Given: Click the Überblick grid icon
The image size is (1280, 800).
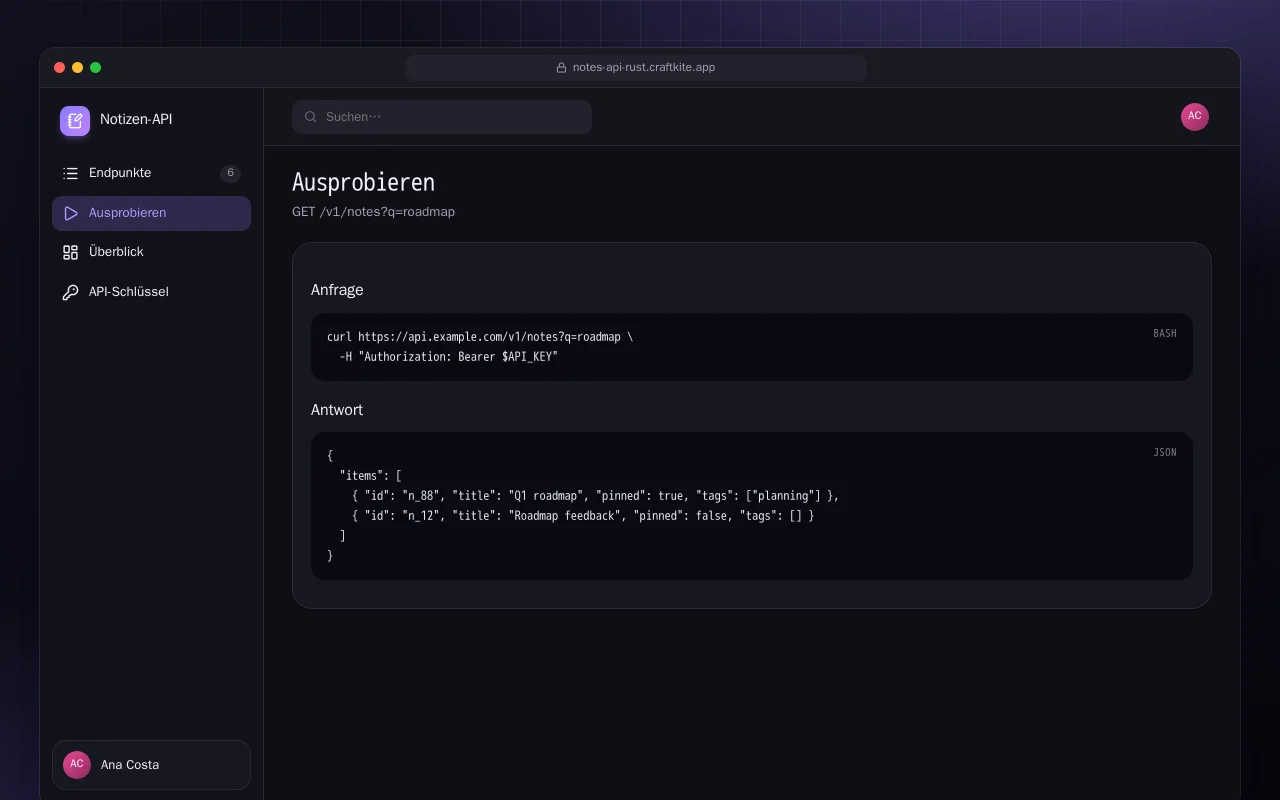Looking at the screenshot, I should pos(70,252).
